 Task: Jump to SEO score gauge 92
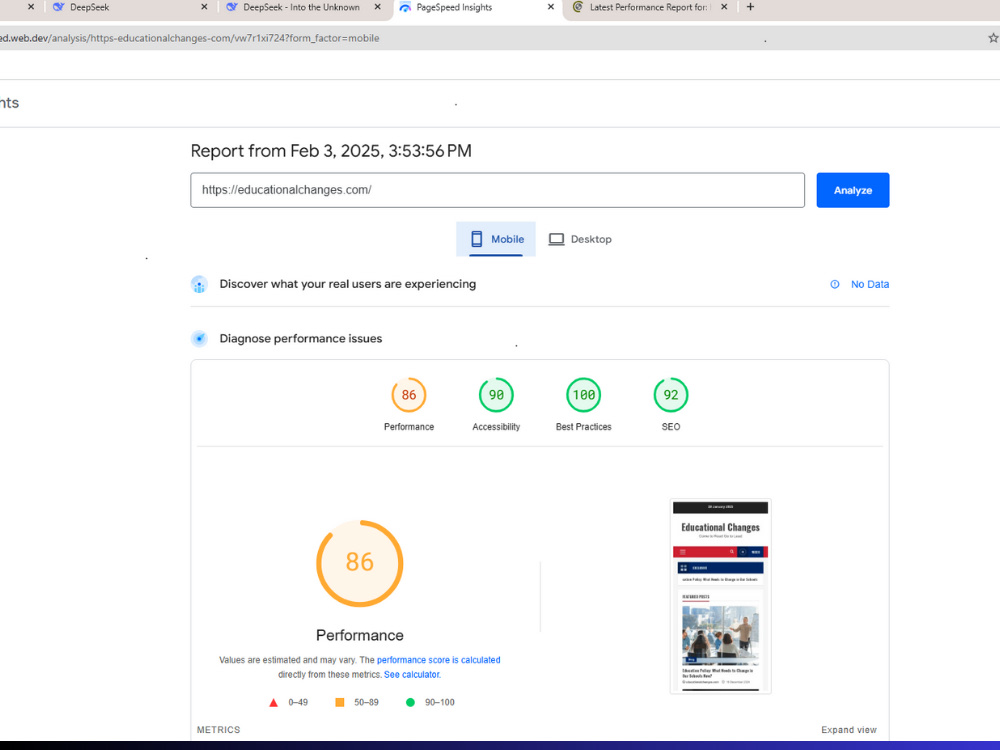[x=671, y=395]
